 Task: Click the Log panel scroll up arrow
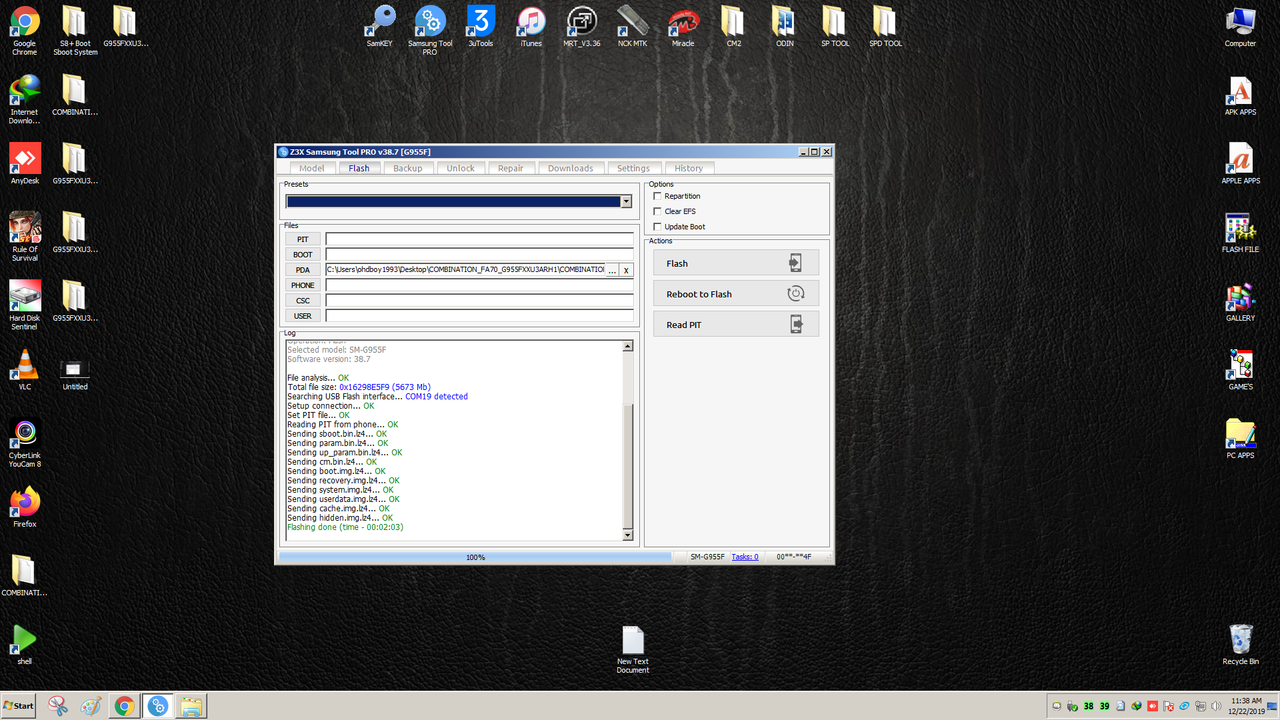tap(628, 347)
